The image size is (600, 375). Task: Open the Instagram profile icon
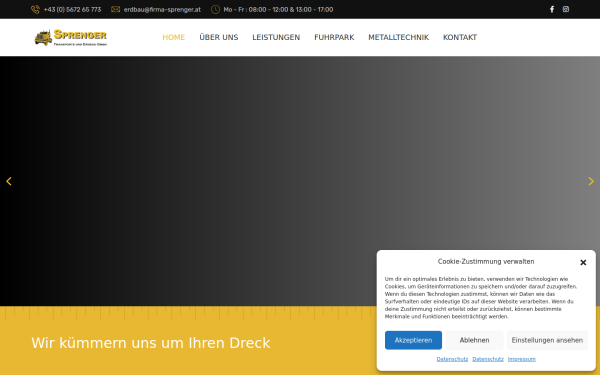[x=566, y=9]
